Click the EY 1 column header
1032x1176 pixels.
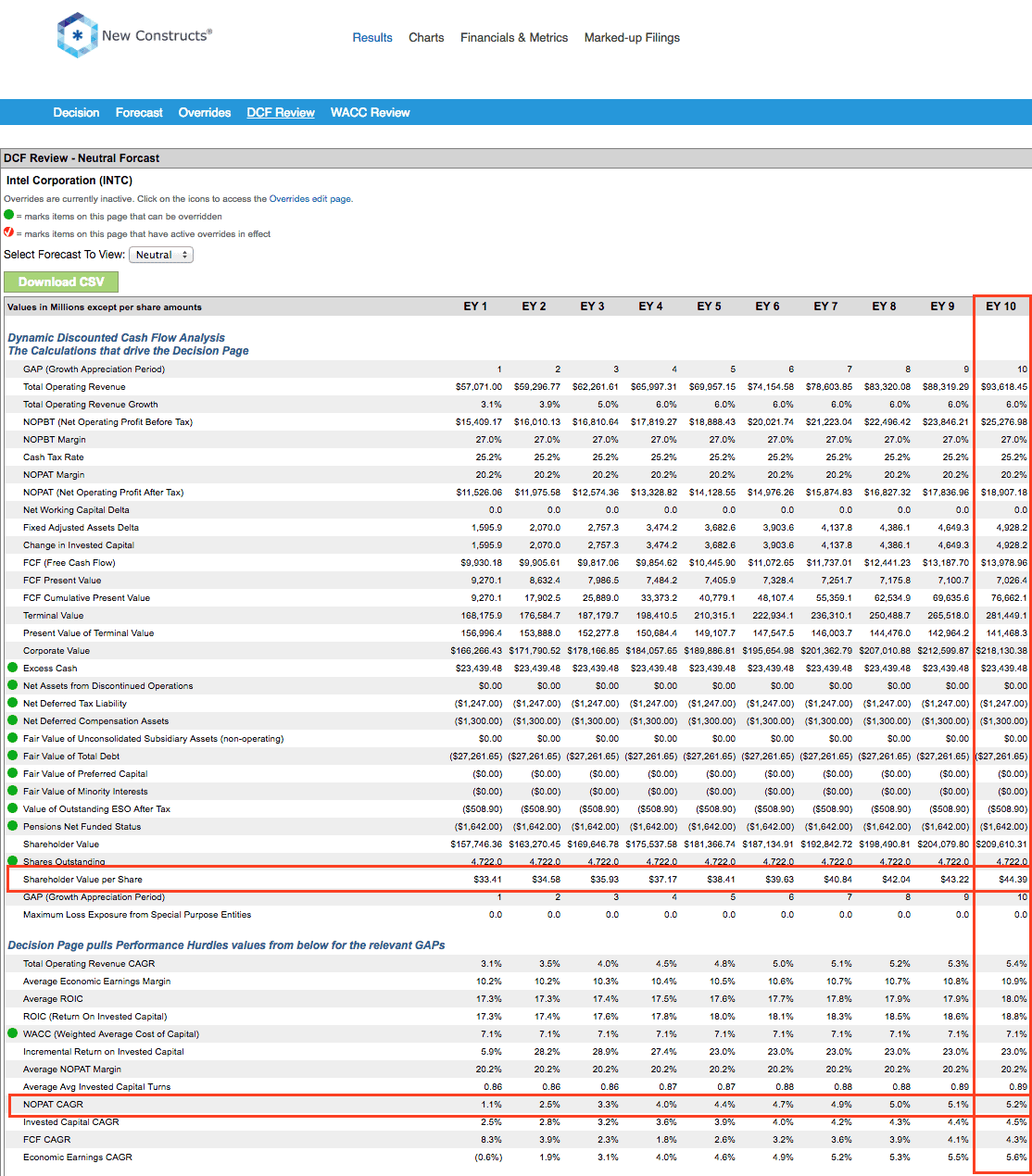[x=475, y=307]
